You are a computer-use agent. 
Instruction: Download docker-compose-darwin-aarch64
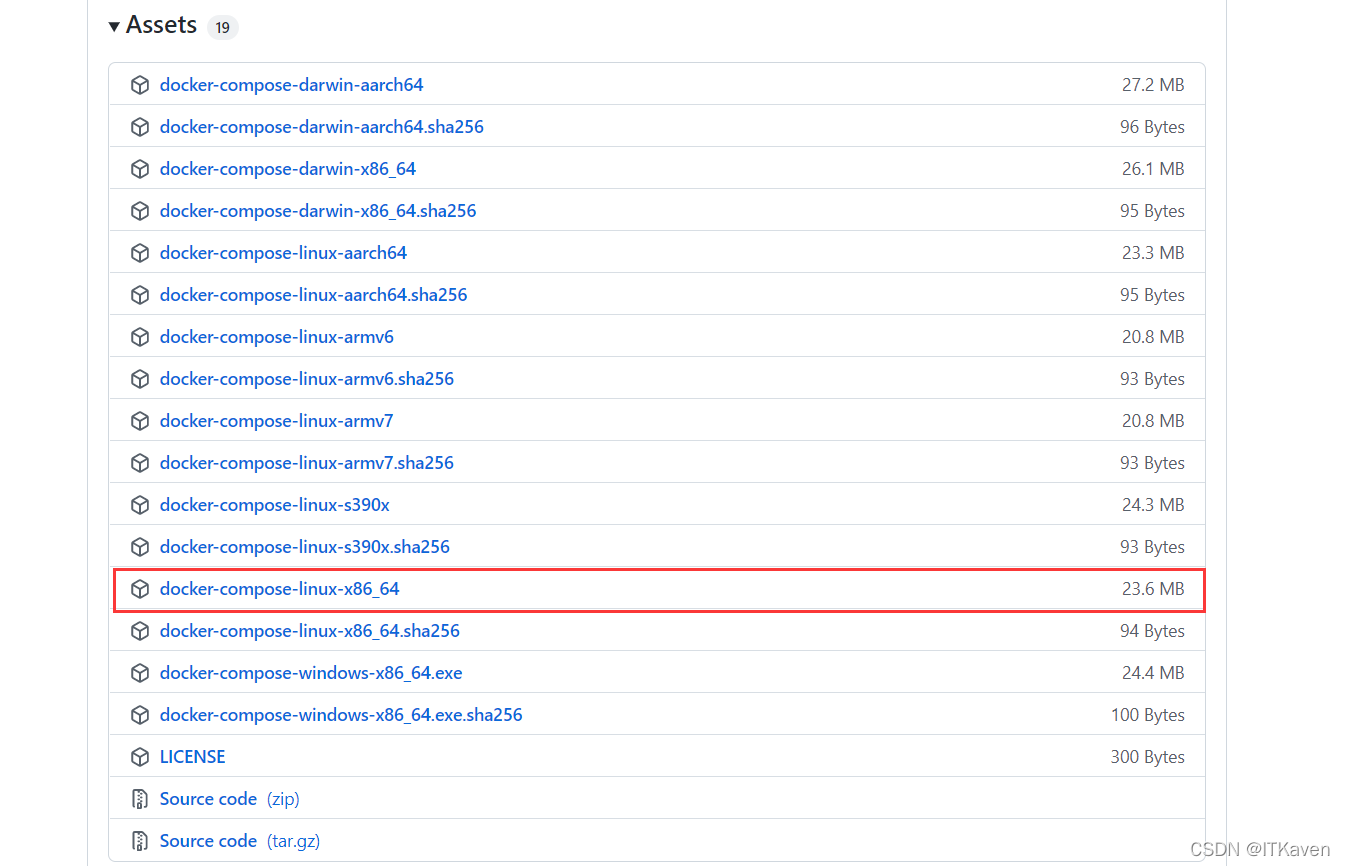click(291, 85)
